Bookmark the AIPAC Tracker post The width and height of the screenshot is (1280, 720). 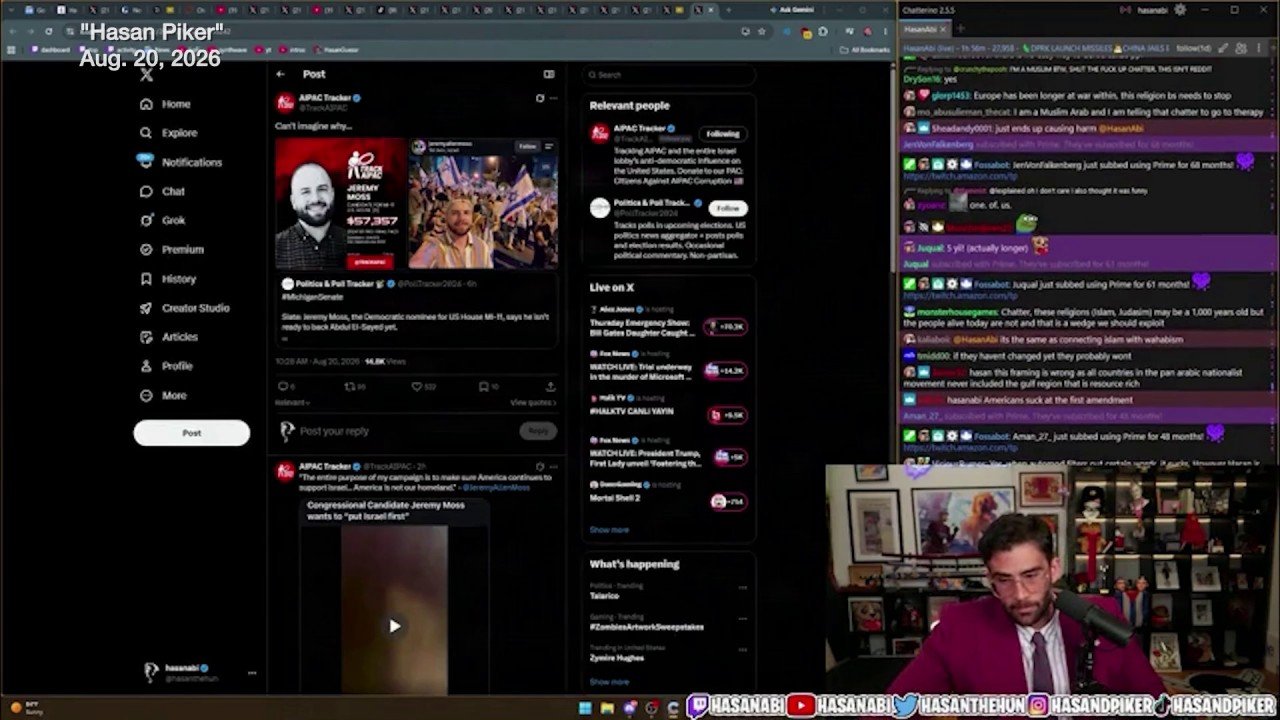(483, 386)
